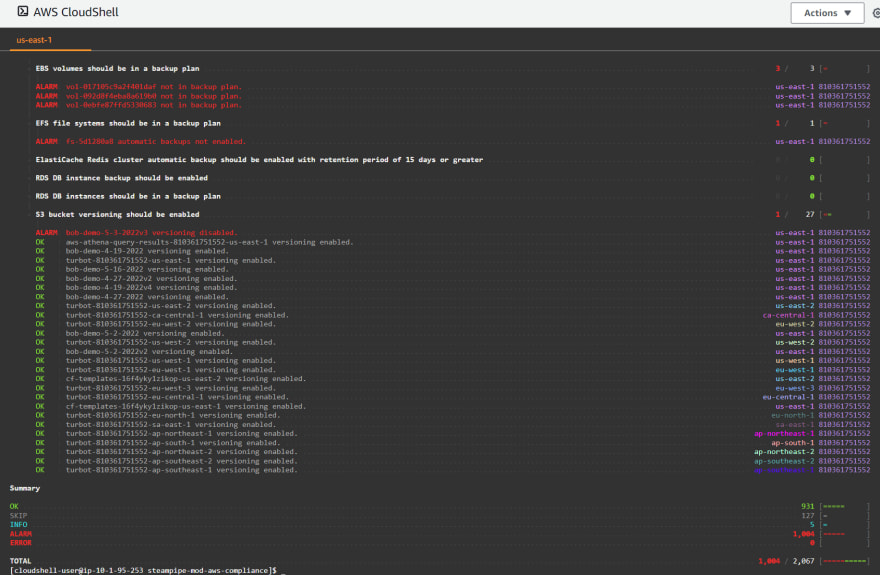Click the ap-south-1 region label

pyautogui.click(x=792, y=443)
